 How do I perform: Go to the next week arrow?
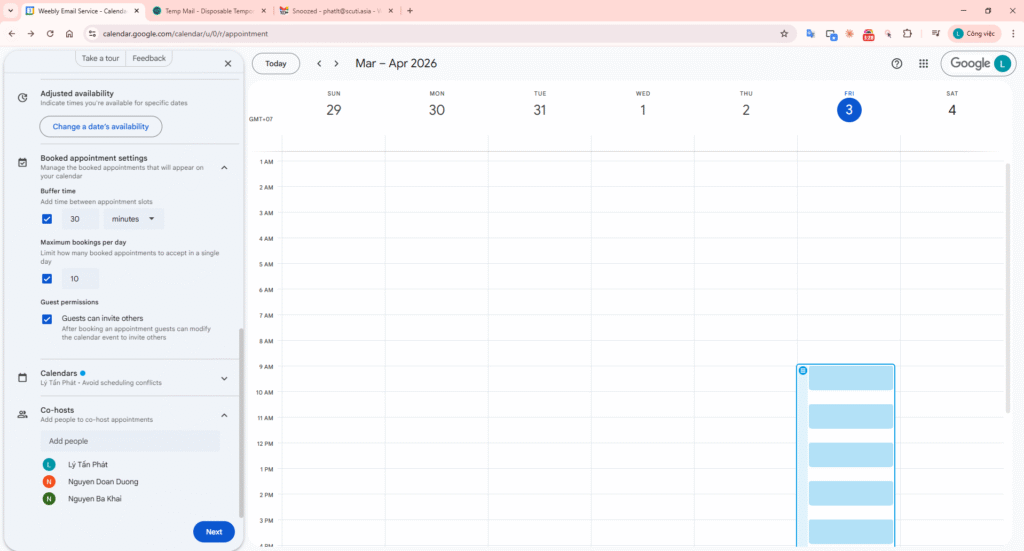tap(336, 64)
